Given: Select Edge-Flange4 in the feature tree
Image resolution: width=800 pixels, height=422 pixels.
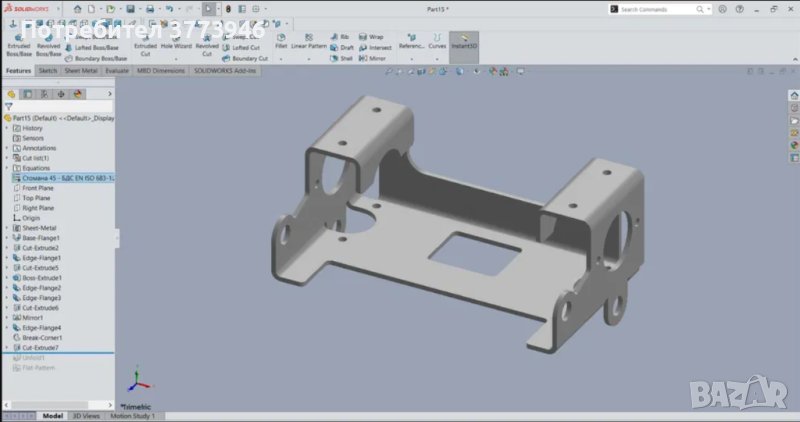Looking at the screenshot, I should click(x=41, y=328).
